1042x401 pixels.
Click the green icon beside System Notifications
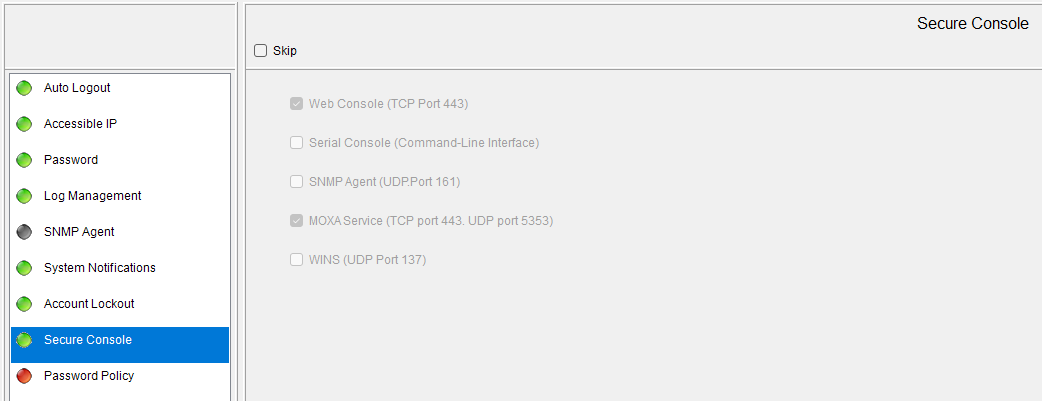pyautogui.click(x=25, y=268)
